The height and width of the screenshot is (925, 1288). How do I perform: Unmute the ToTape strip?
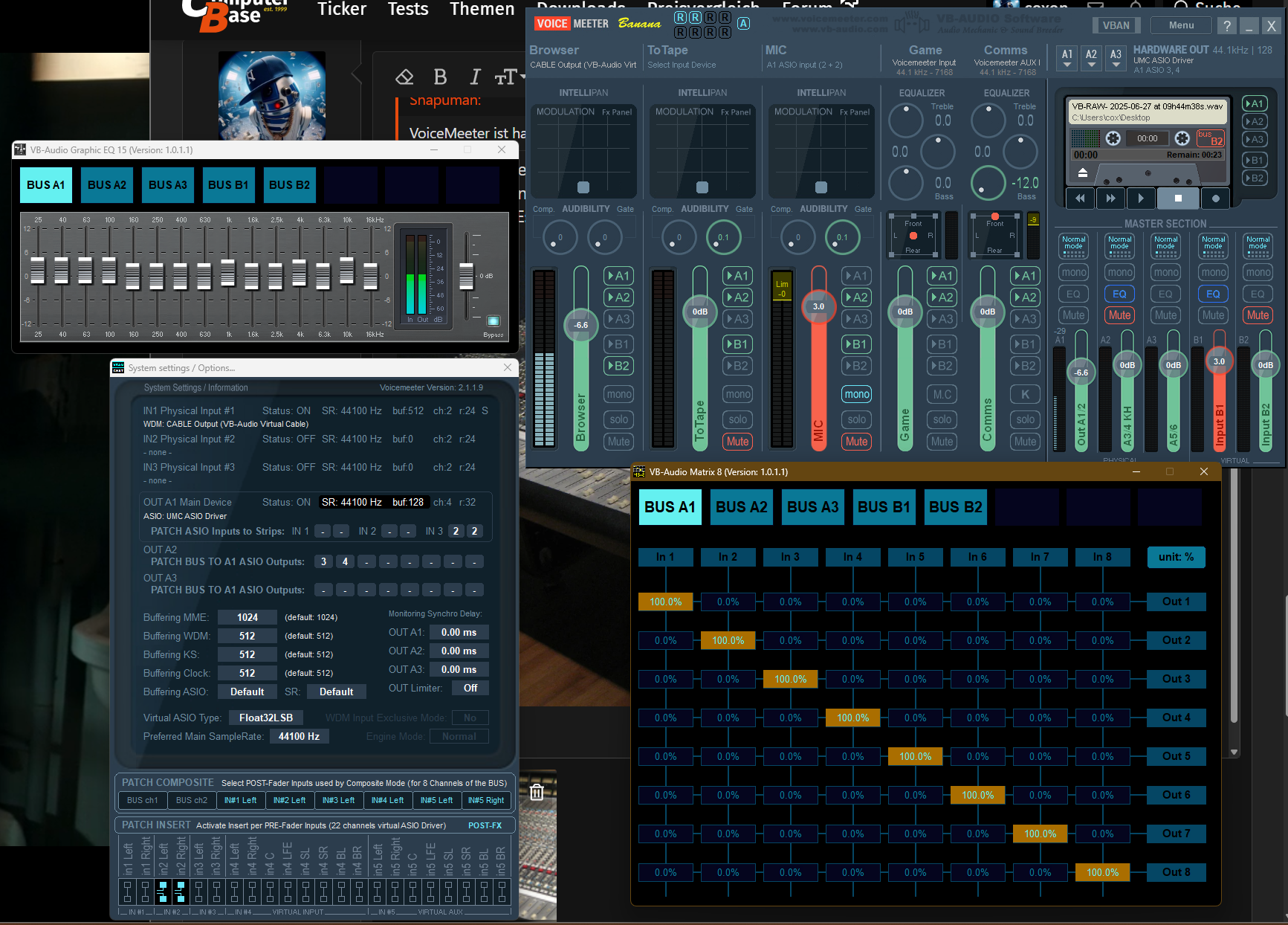pyautogui.click(x=737, y=442)
